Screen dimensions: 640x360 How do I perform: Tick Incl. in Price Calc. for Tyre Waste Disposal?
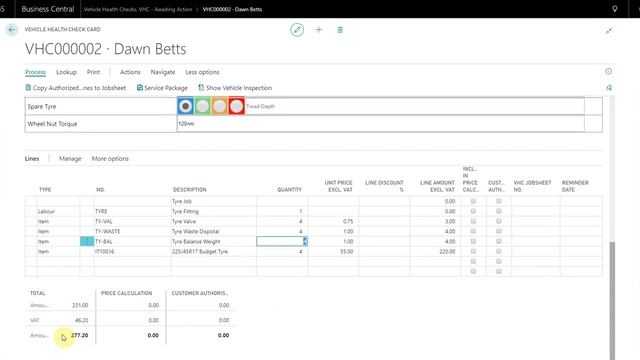473,231
